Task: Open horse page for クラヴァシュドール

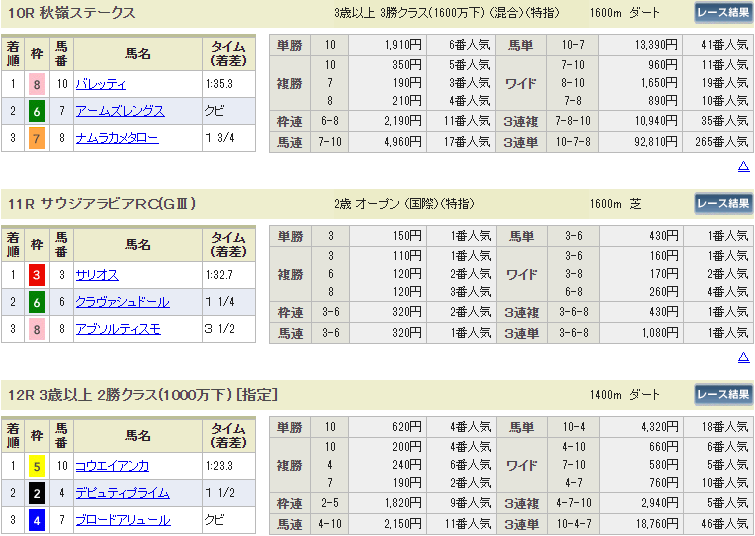Action: tap(122, 302)
